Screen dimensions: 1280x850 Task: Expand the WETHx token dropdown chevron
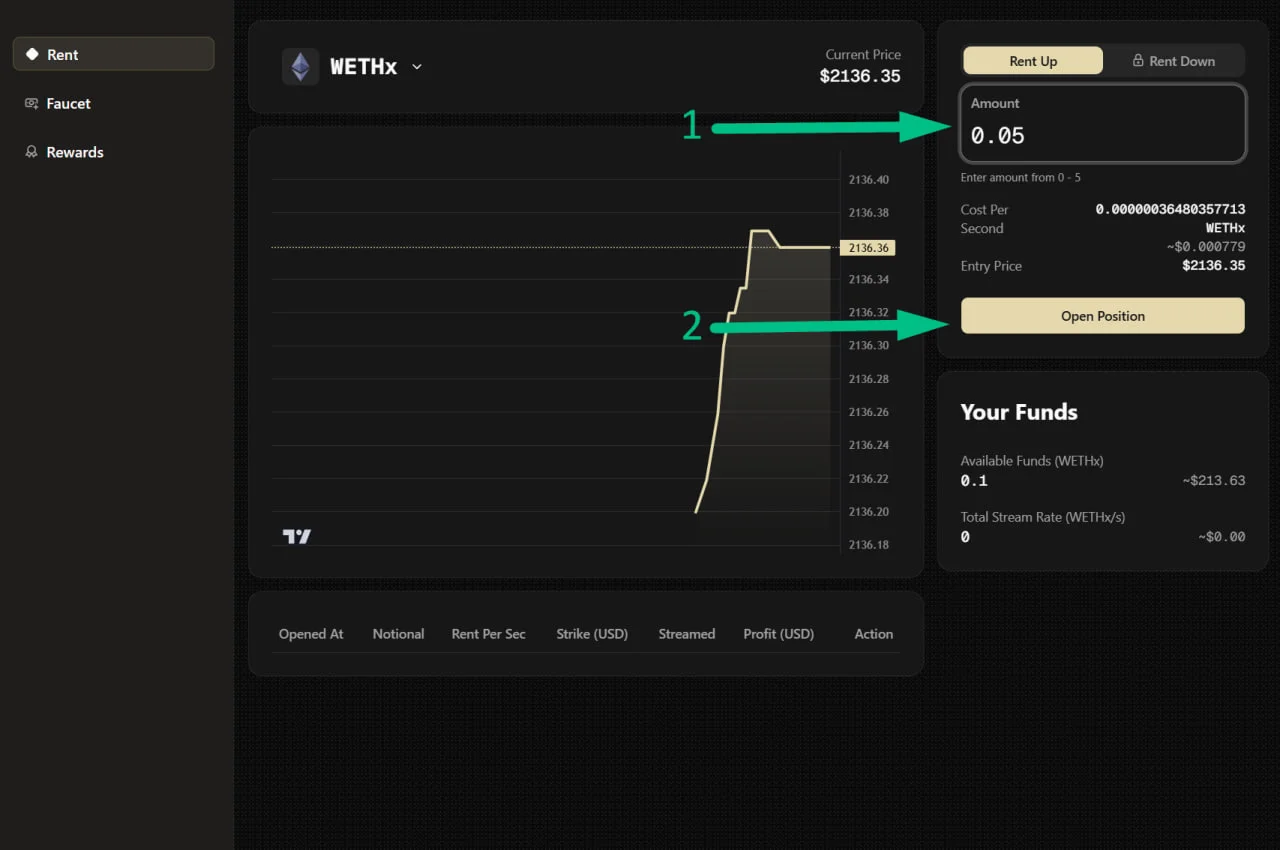pyautogui.click(x=417, y=67)
